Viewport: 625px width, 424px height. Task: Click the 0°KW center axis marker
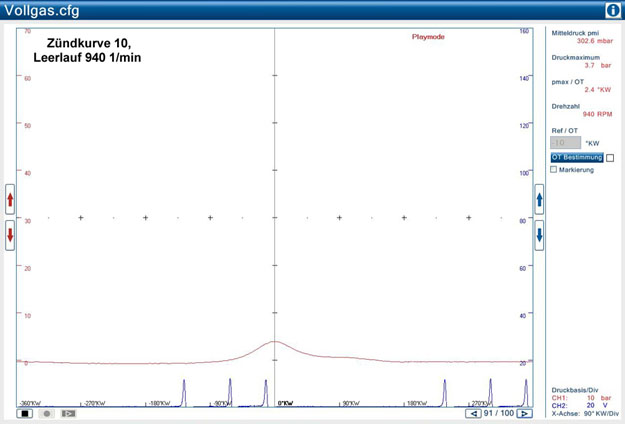click(285, 404)
